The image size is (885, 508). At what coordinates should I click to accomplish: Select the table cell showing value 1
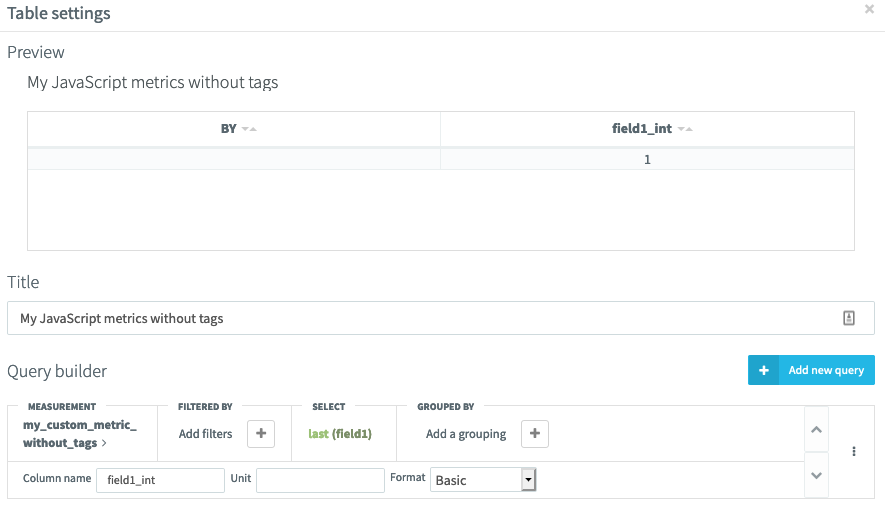(647, 159)
